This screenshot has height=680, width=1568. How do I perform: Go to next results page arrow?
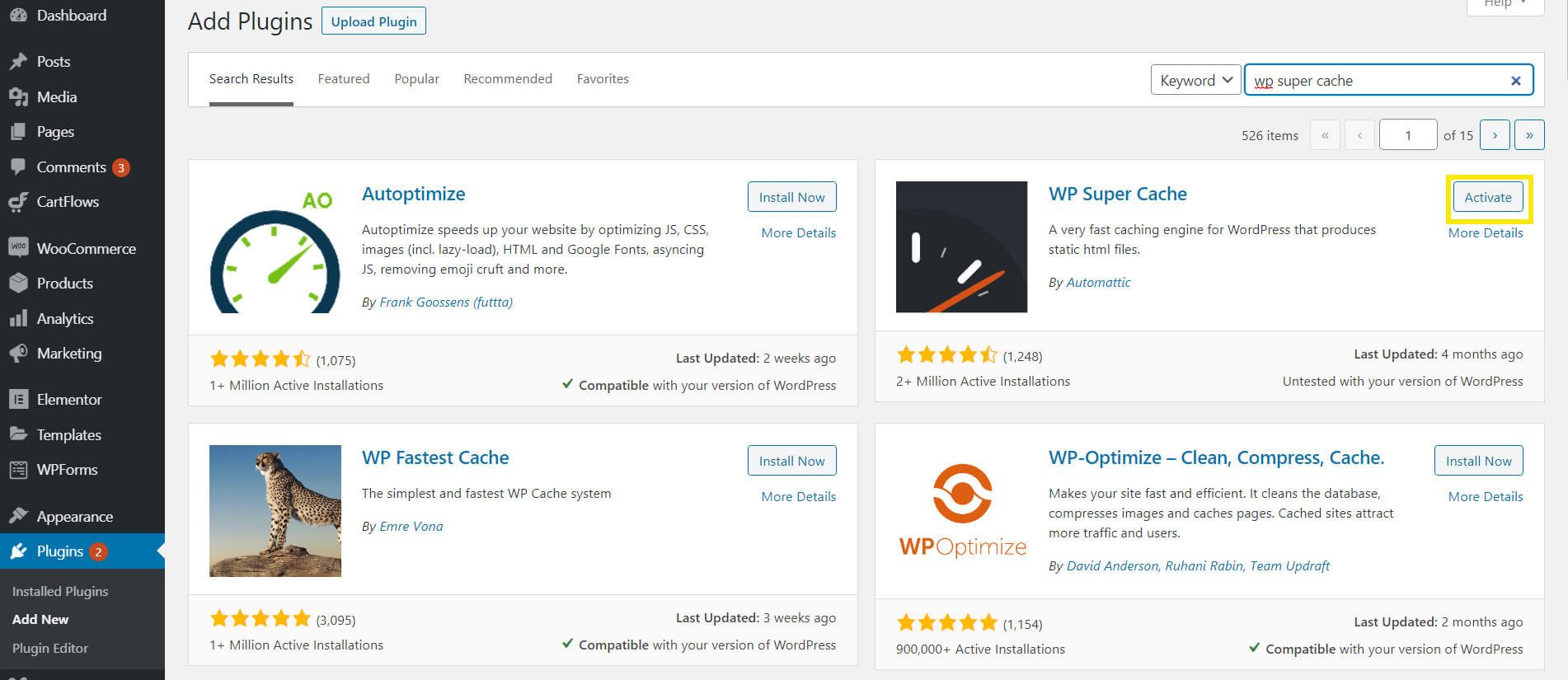1495,135
